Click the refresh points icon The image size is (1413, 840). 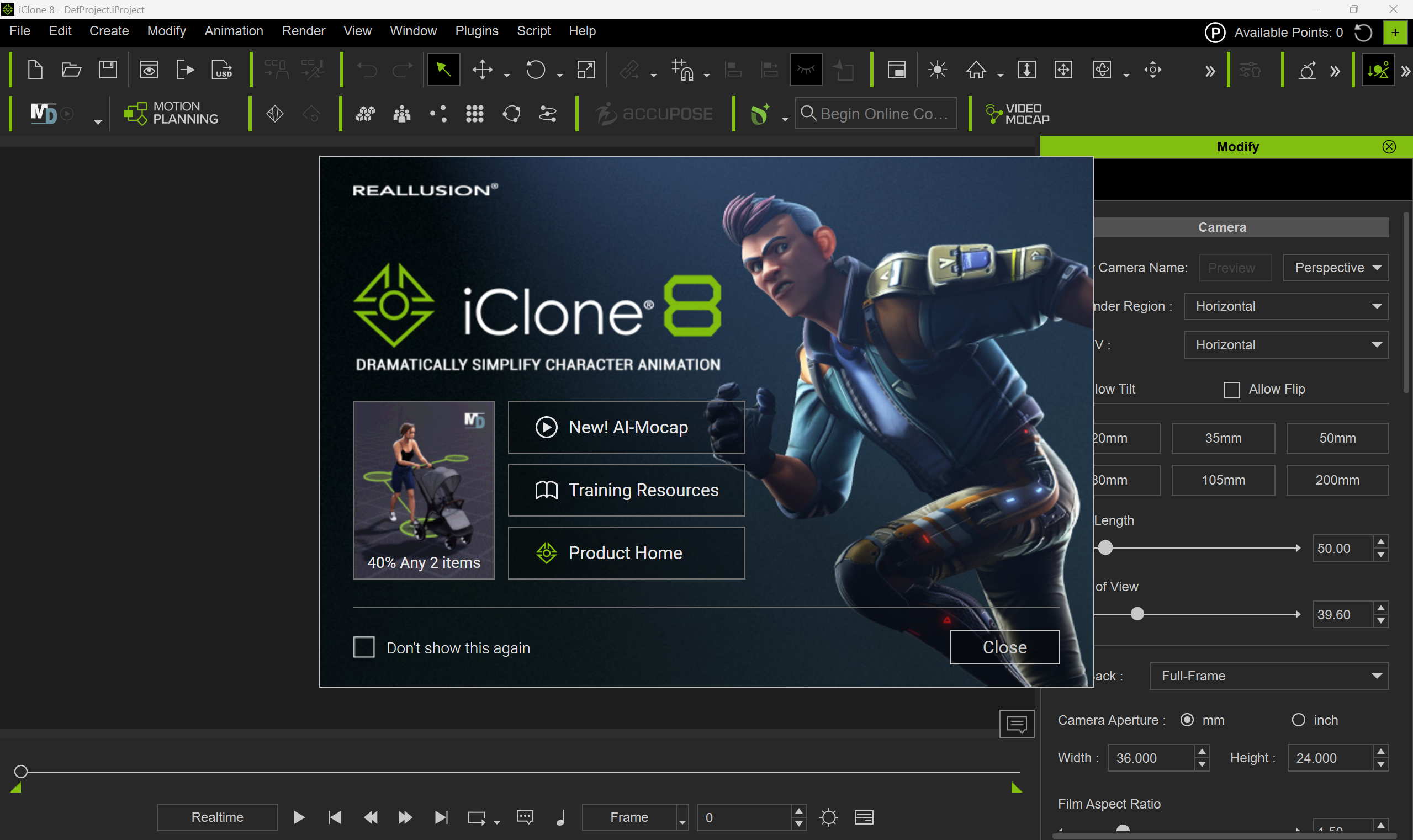coord(1363,33)
